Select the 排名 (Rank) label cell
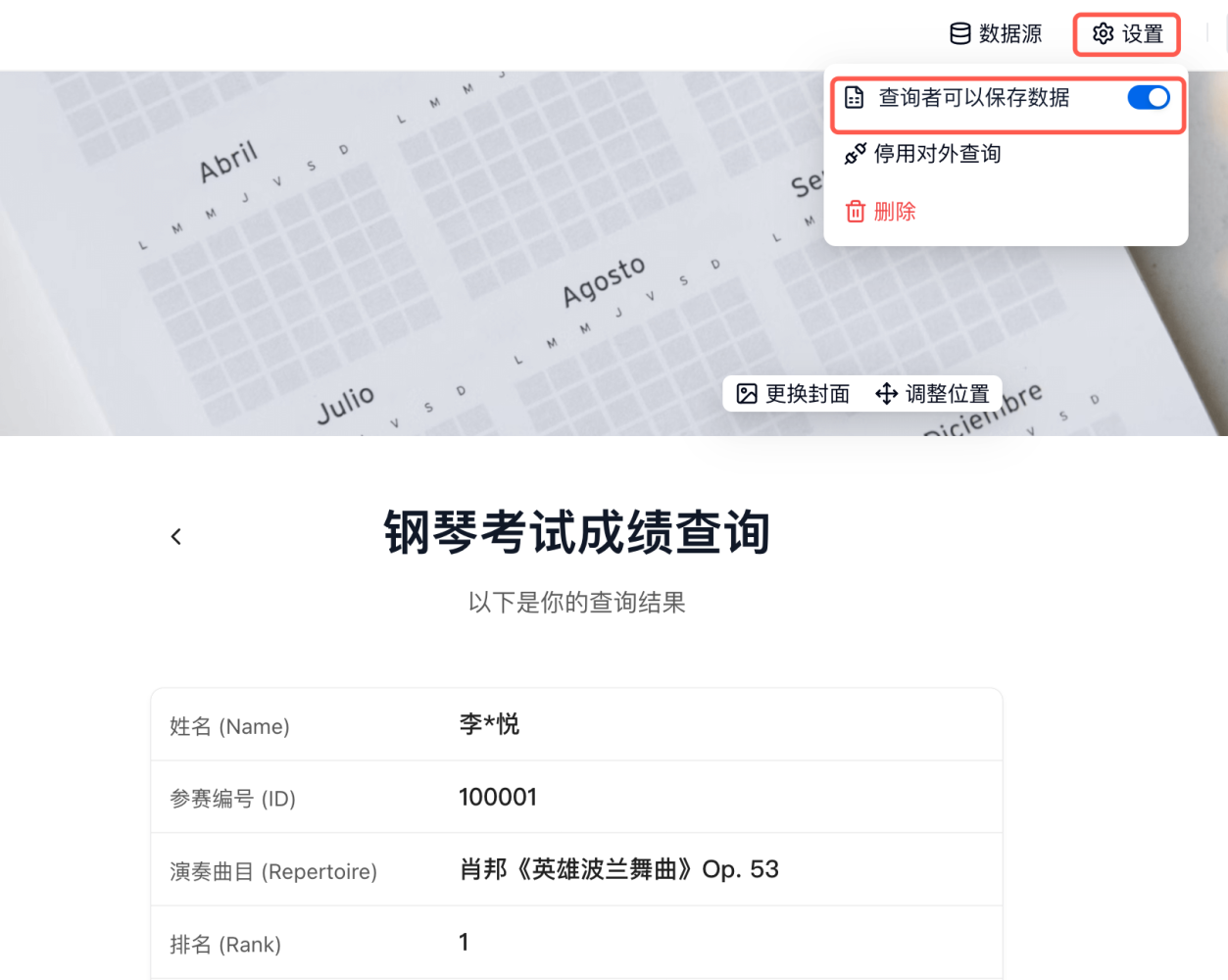1228x980 pixels. pos(225,944)
